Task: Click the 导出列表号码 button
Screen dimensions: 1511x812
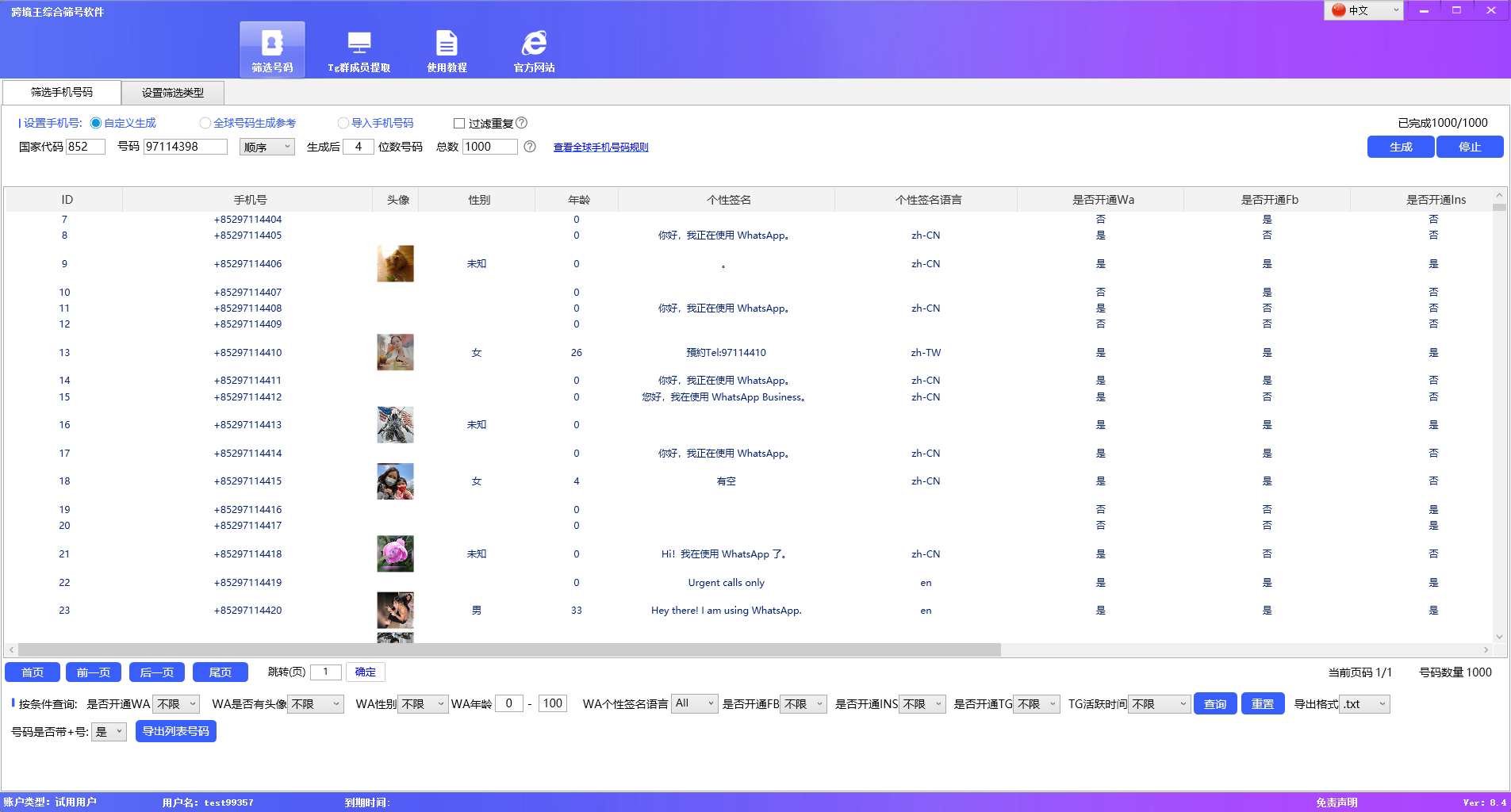Action: click(x=175, y=731)
